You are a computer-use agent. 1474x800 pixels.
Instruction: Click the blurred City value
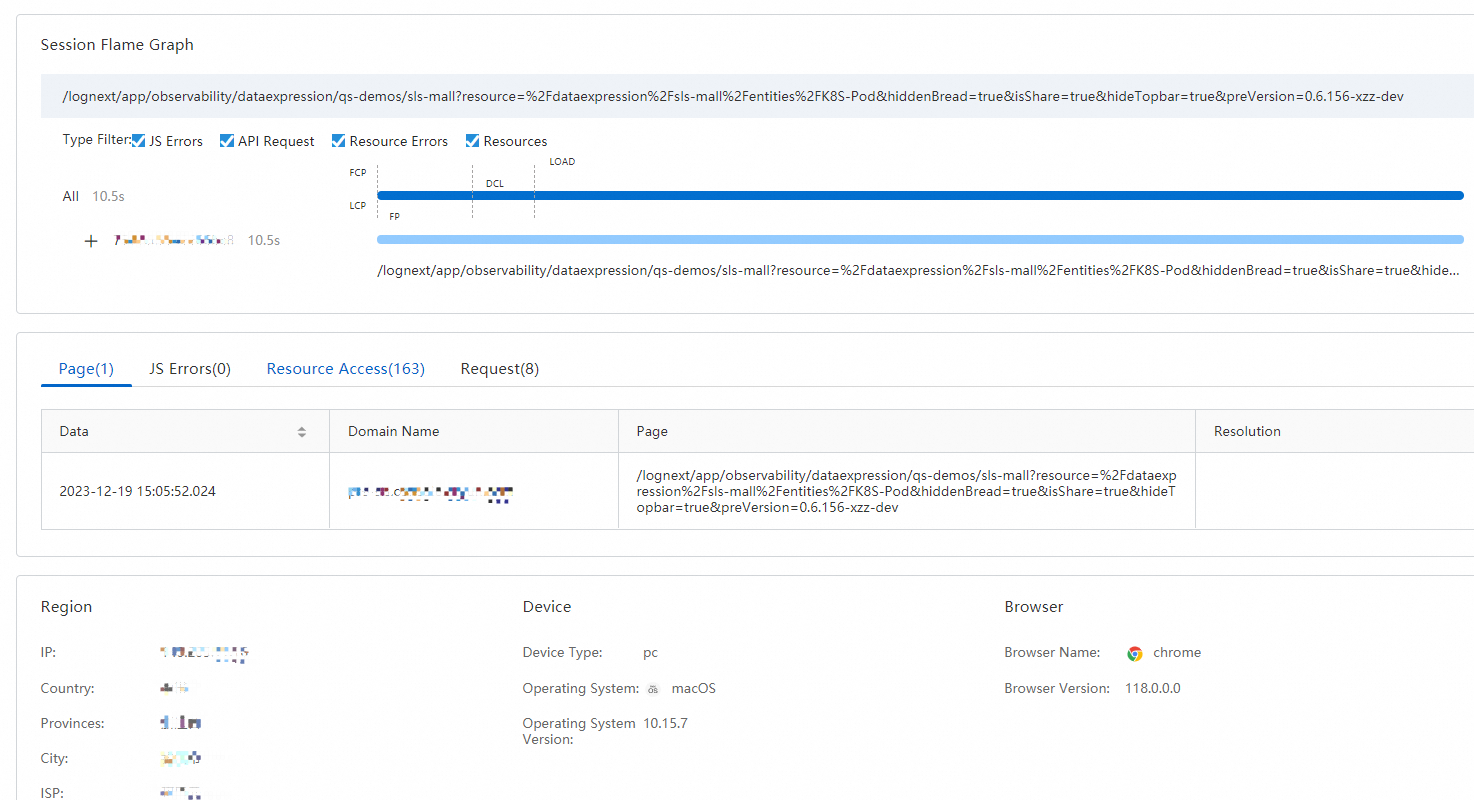[181, 759]
